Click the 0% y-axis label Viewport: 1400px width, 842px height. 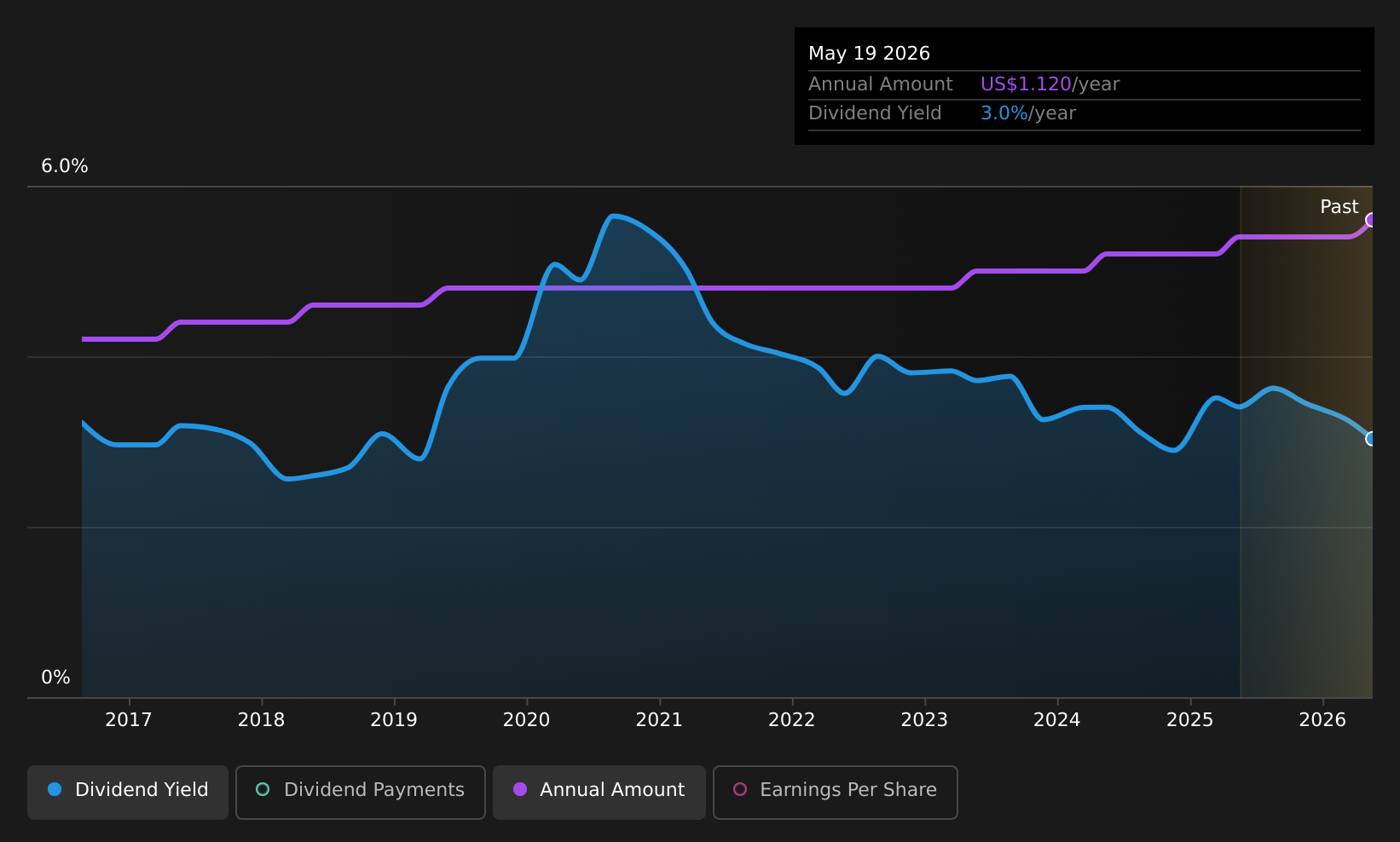[55, 678]
